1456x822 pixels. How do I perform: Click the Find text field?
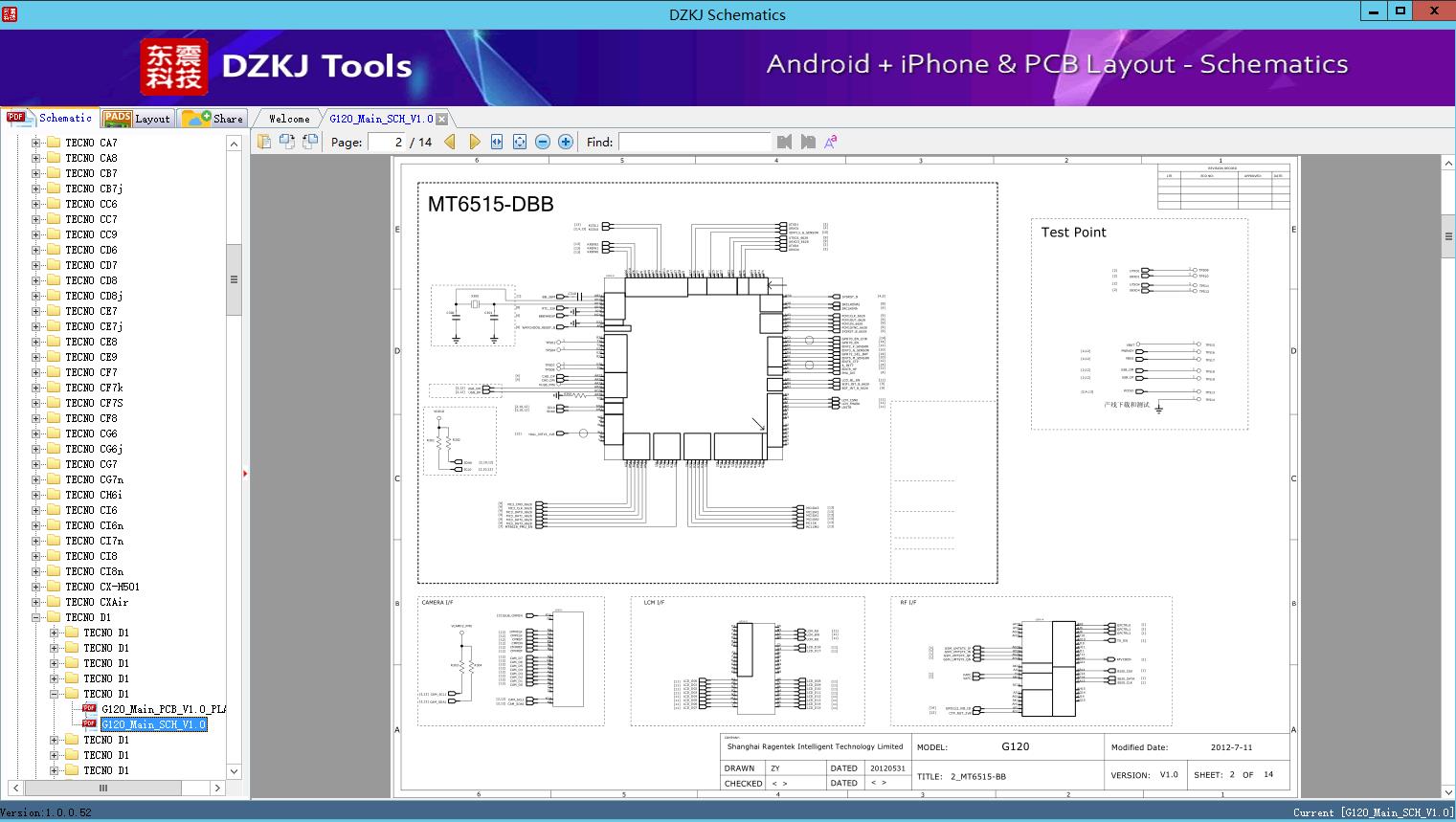694,142
